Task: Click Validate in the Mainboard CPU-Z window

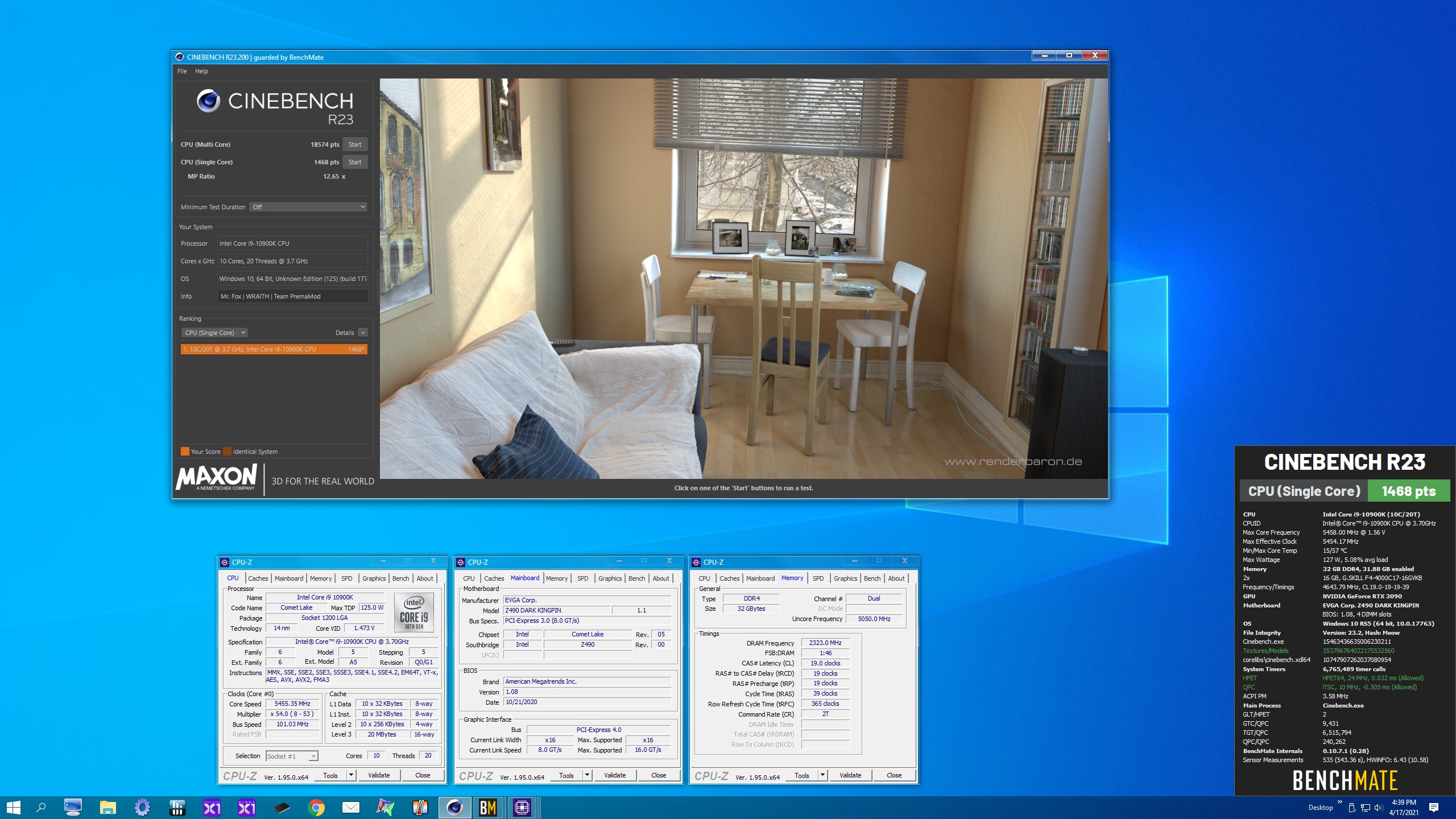Action: click(614, 775)
